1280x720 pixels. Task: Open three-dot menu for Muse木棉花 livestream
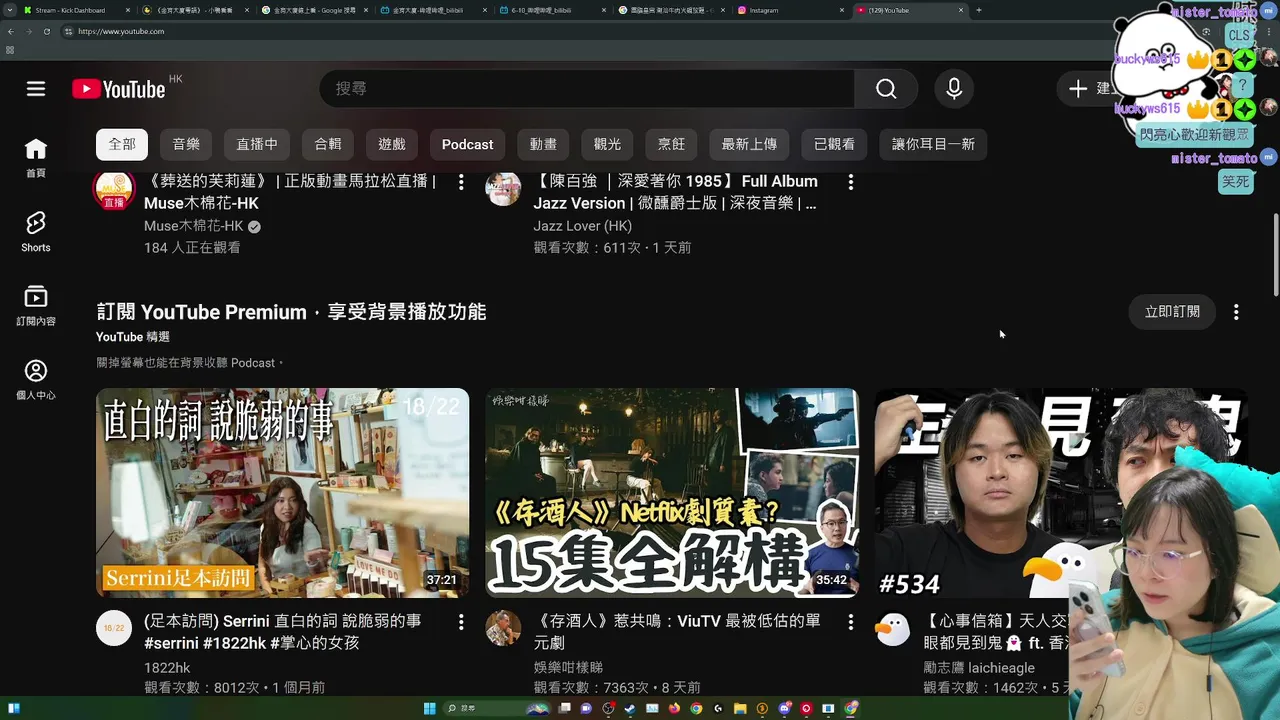click(461, 182)
